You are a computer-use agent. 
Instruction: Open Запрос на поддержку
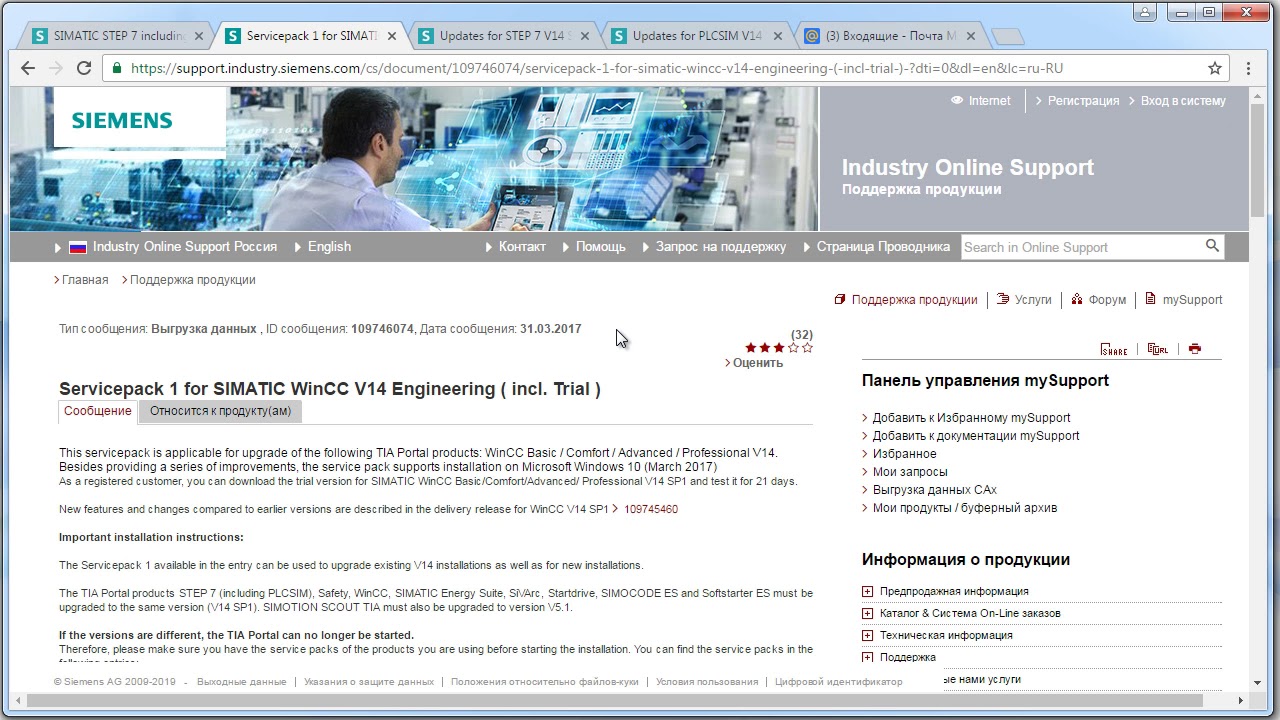[x=721, y=247]
